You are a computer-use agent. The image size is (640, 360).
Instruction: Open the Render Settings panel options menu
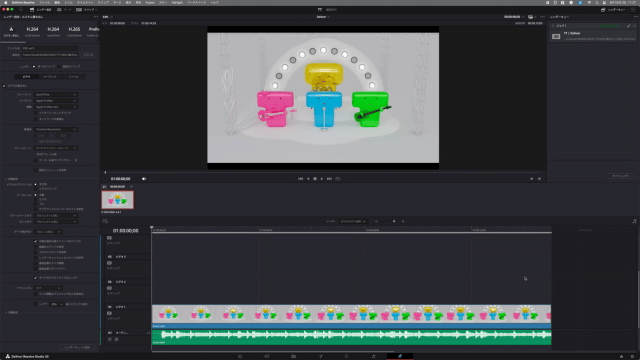click(96, 17)
